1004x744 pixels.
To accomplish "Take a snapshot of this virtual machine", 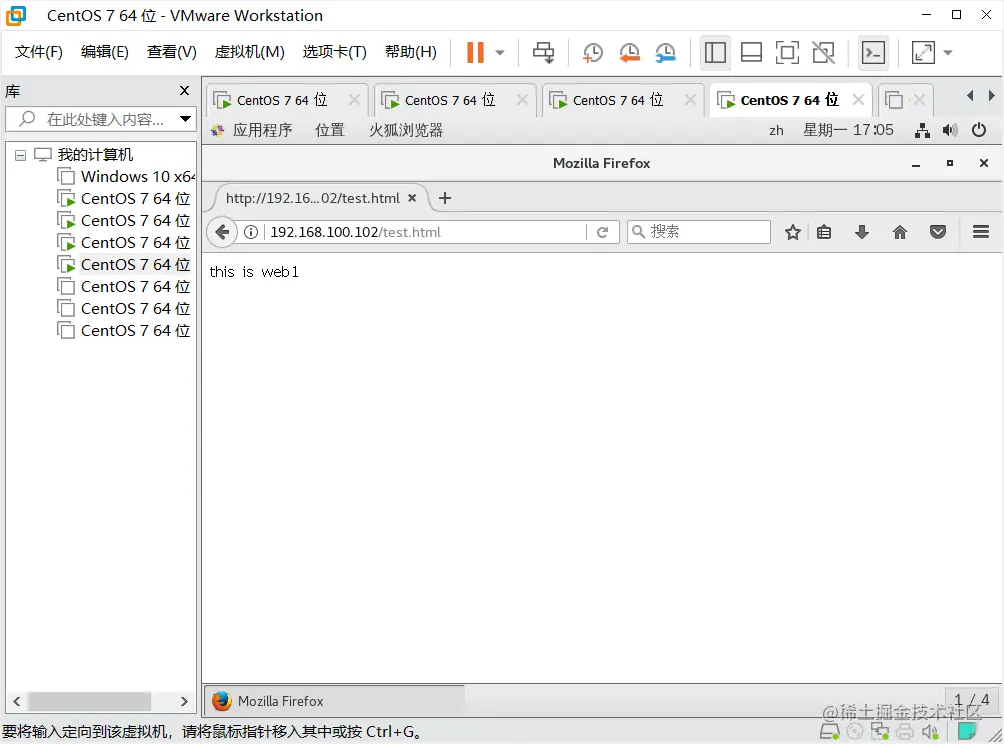I will coord(593,53).
